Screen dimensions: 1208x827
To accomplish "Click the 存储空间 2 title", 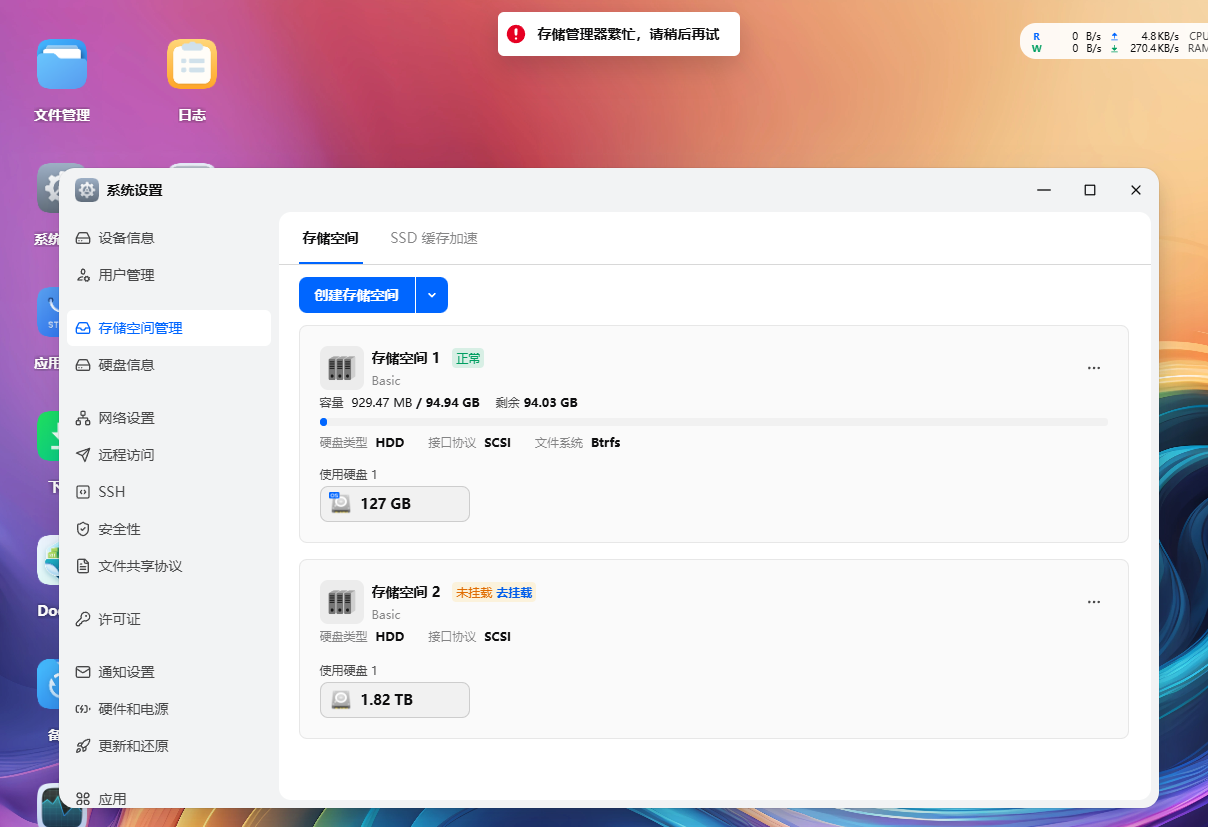I will click(406, 591).
